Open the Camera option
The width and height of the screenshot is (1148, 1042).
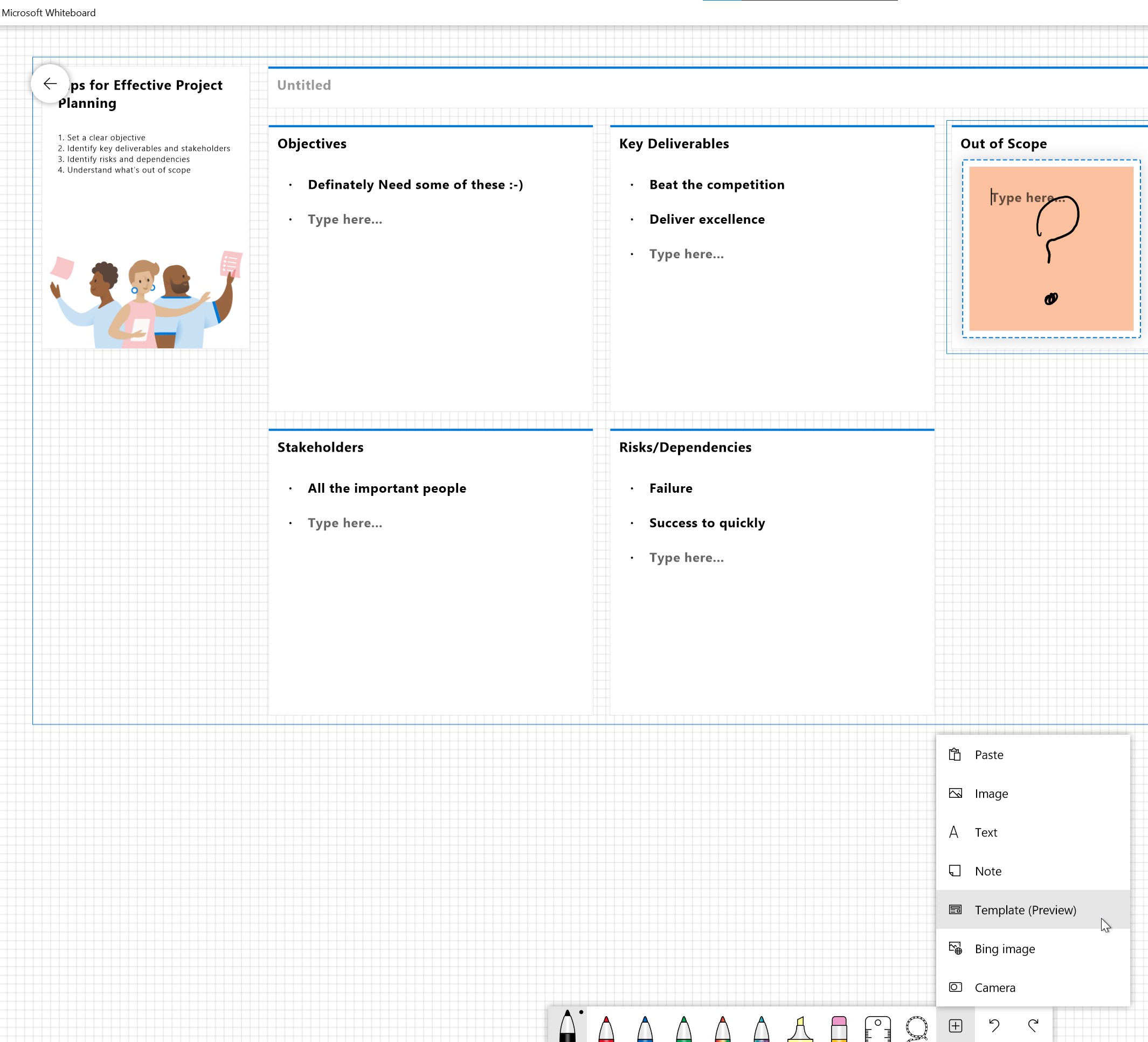(x=994, y=987)
